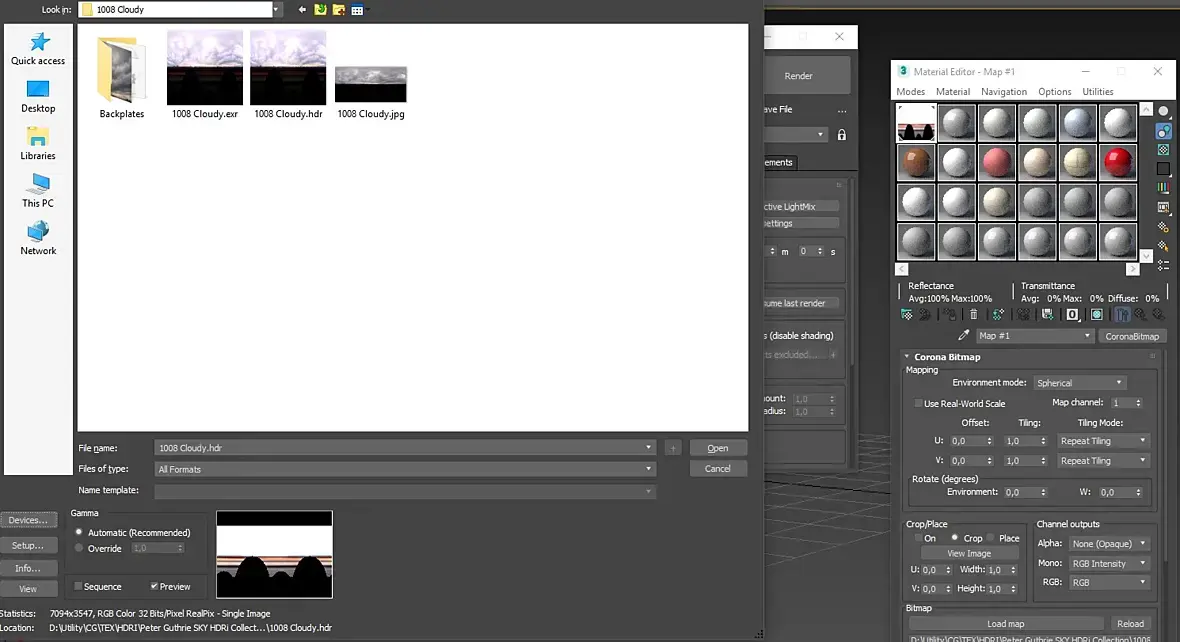Click Material ID Channel icon
Image resolution: width=1180 pixels, height=642 pixels.
(x=1072, y=315)
